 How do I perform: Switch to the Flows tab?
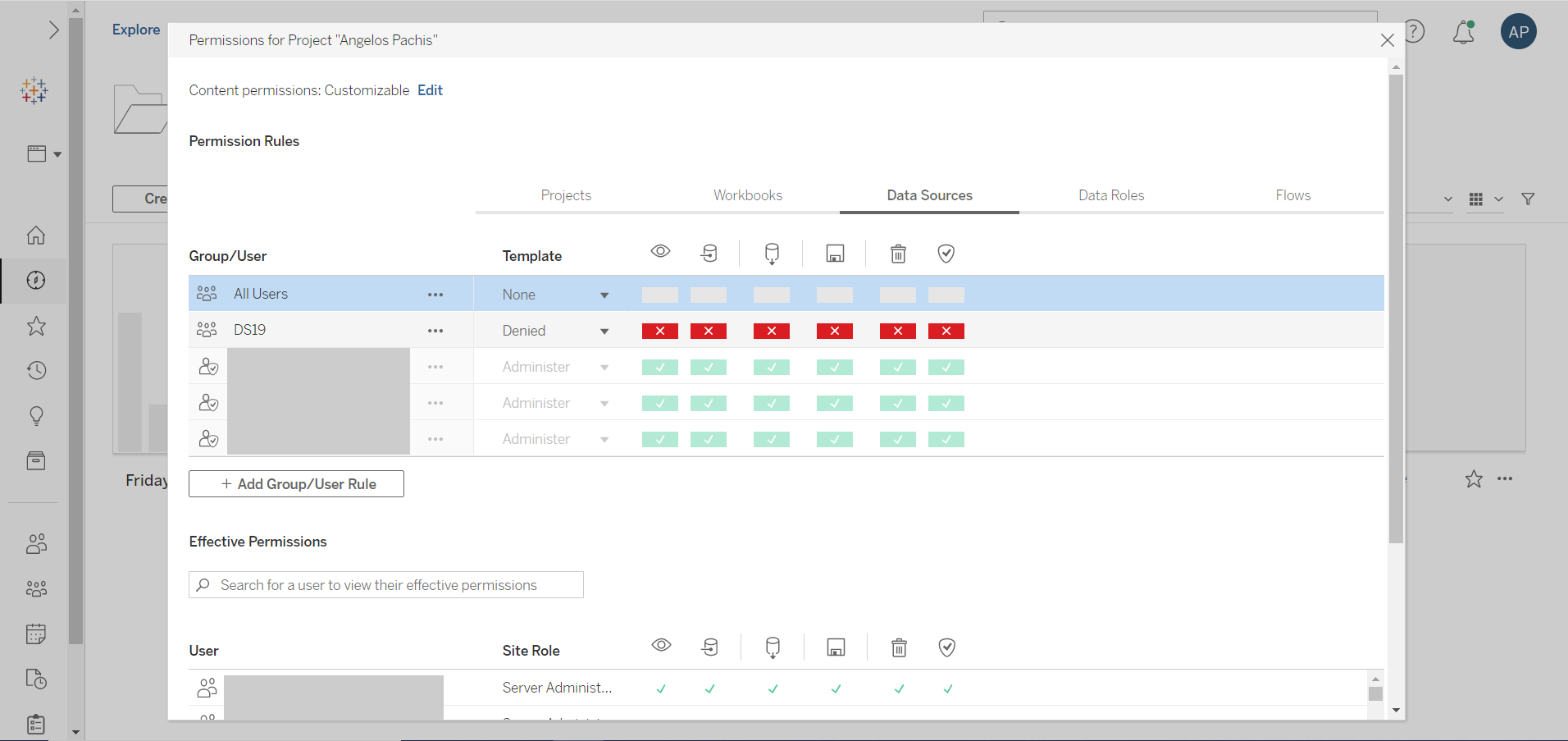pyautogui.click(x=1292, y=195)
